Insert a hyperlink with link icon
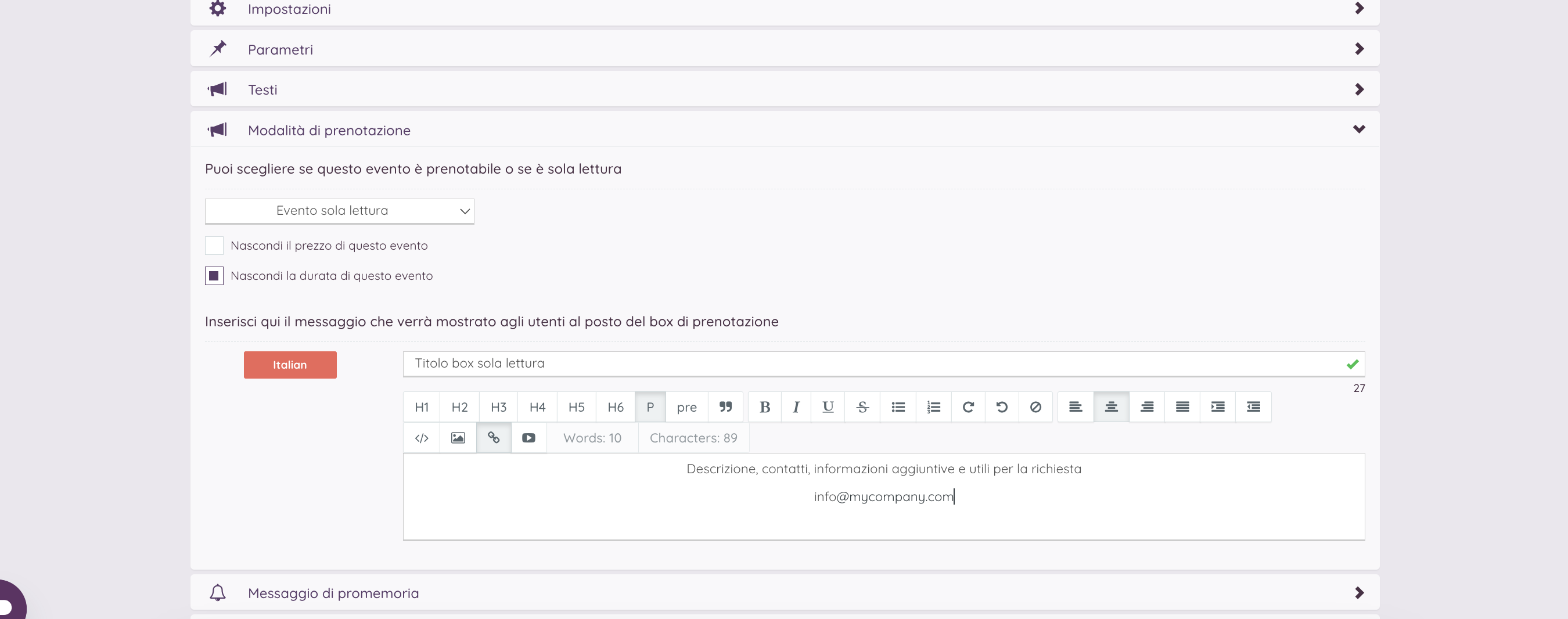The image size is (1568, 619). [x=494, y=438]
